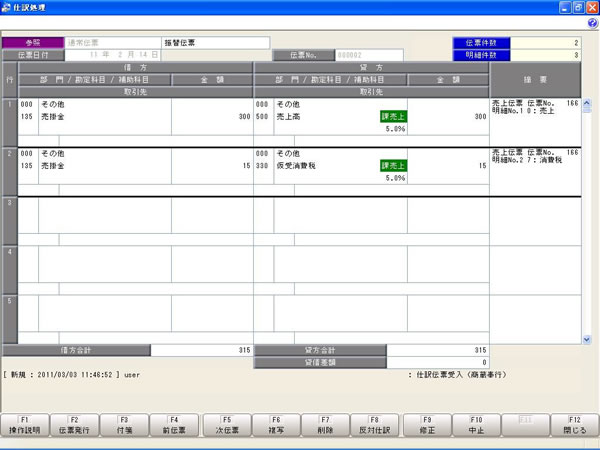Click the 貸方合計 total value 315
The image size is (600, 450).
pyautogui.click(x=438, y=350)
